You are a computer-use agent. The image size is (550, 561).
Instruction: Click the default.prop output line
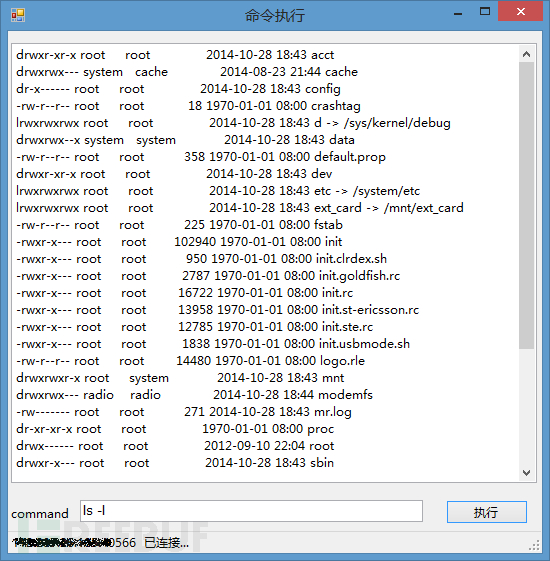[x=201, y=157]
